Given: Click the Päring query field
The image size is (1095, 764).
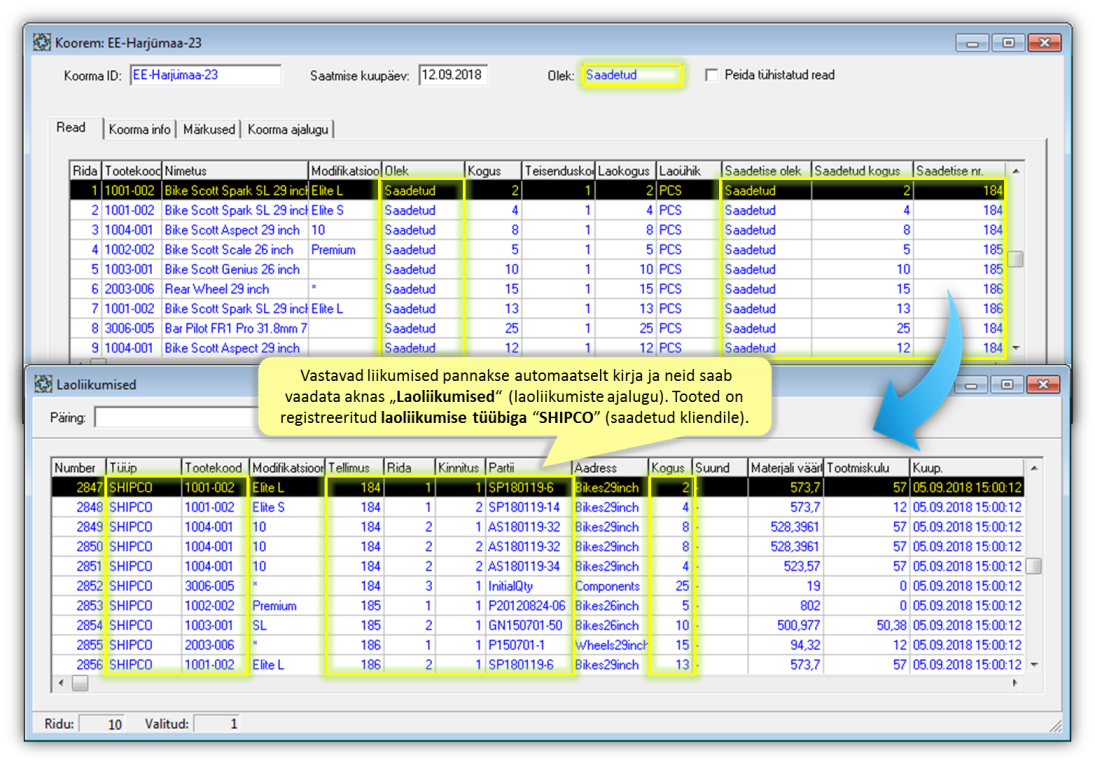Looking at the screenshot, I should click(x=175, y=417).
